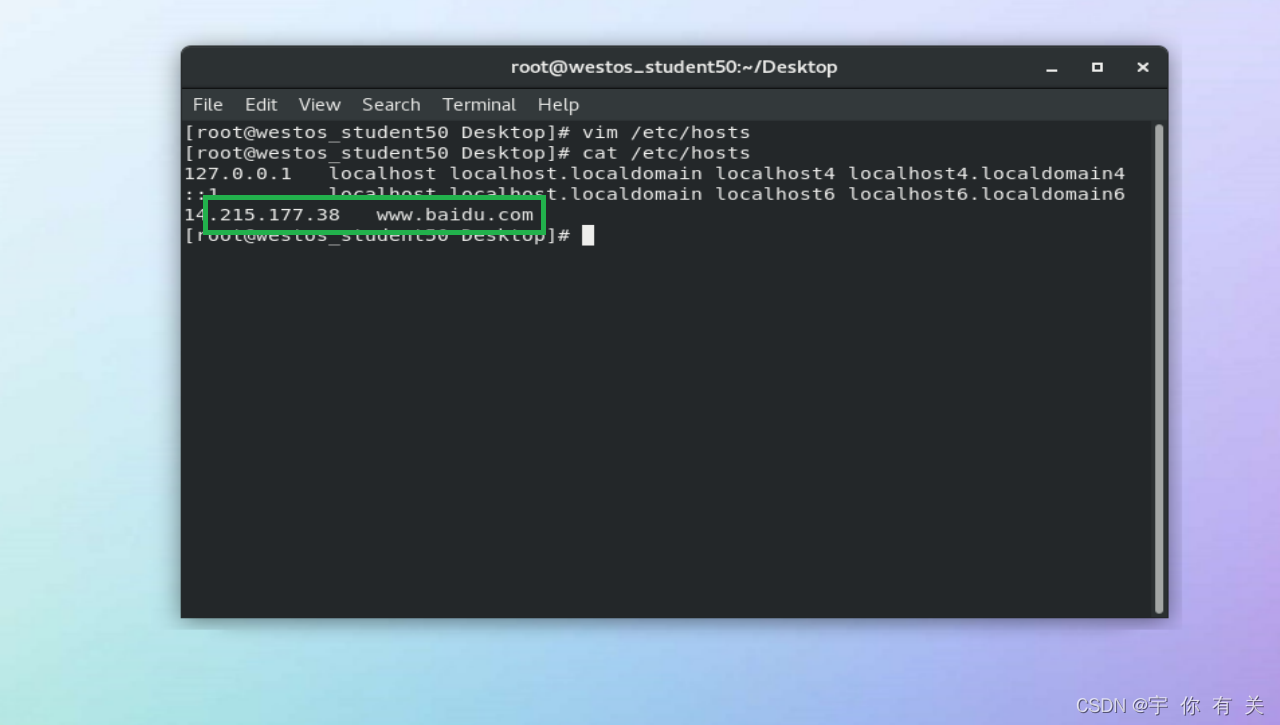Click the www.baidu.com hostname text
This screenshot has height=725, width=1280.
tap(455, 214)
